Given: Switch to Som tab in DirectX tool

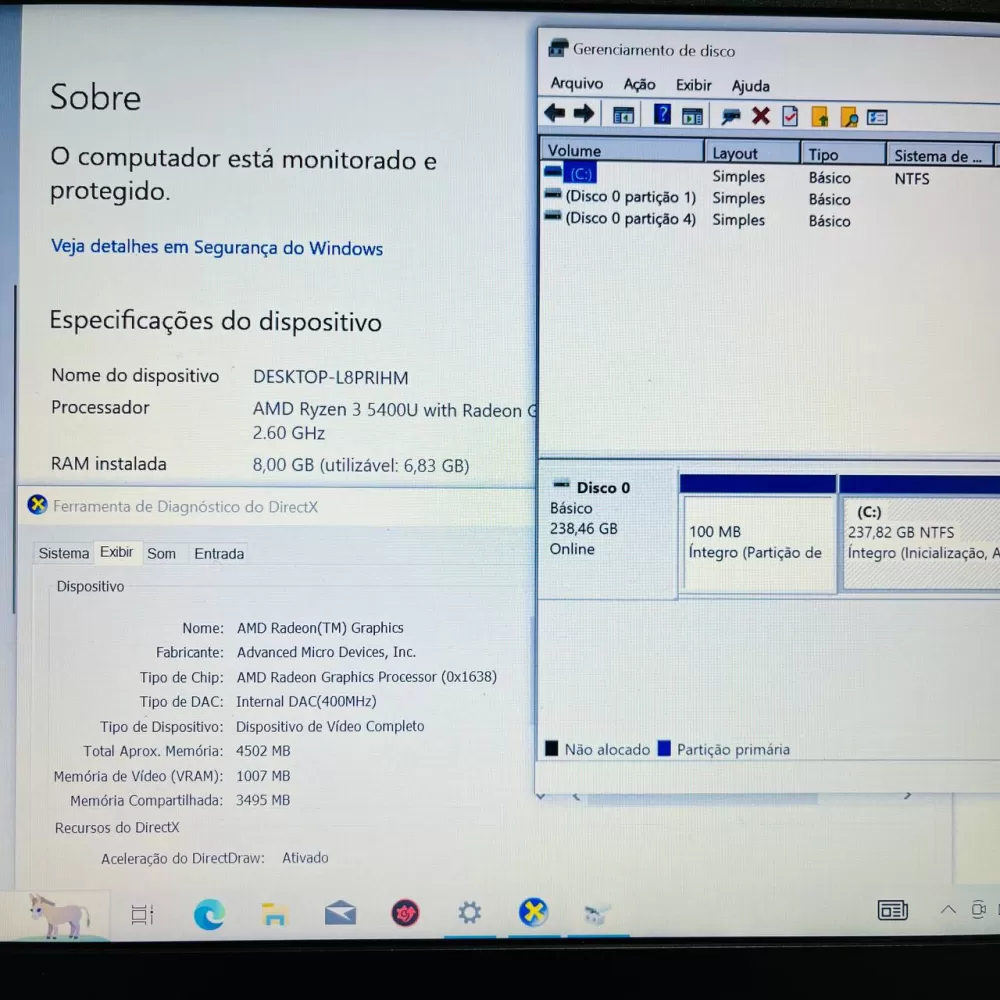Looking at the screenshot, I should 161,554.
